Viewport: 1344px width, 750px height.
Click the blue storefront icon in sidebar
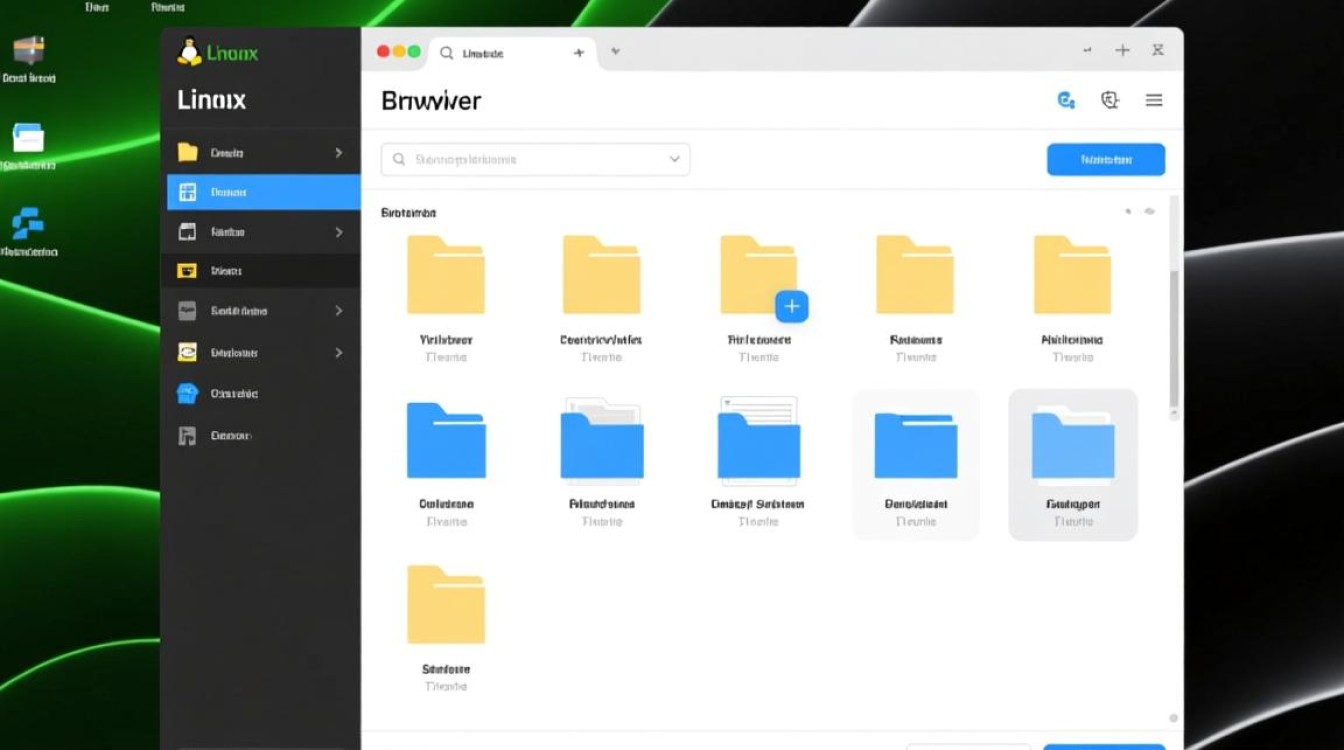coord(187,393)
